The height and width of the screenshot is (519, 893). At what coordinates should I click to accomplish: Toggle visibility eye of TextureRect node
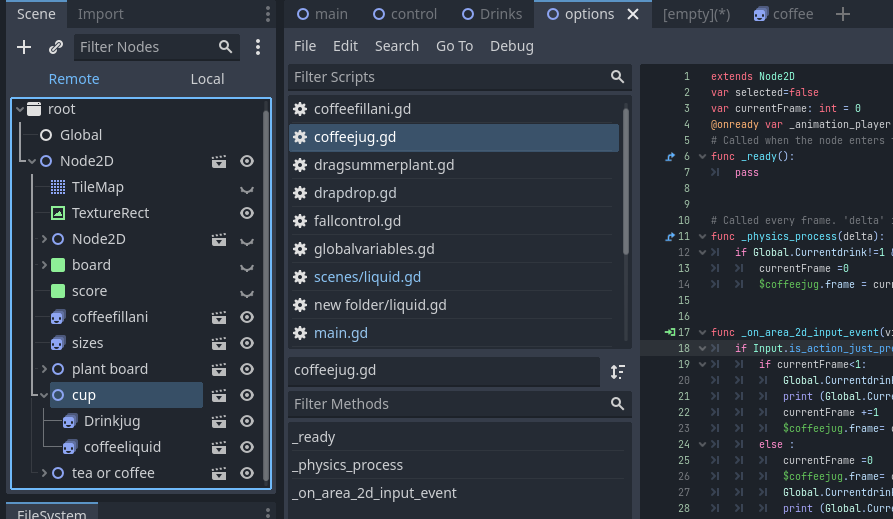[x=247, y=213]
